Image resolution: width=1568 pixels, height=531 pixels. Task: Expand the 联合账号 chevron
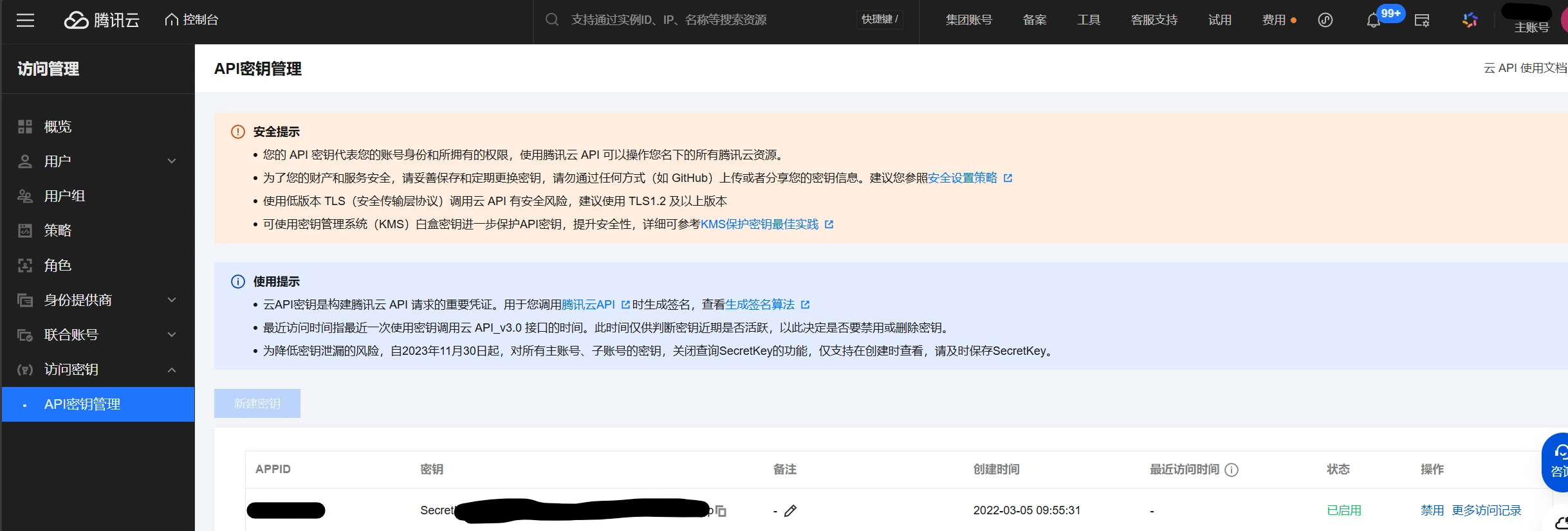coord(172,334)
